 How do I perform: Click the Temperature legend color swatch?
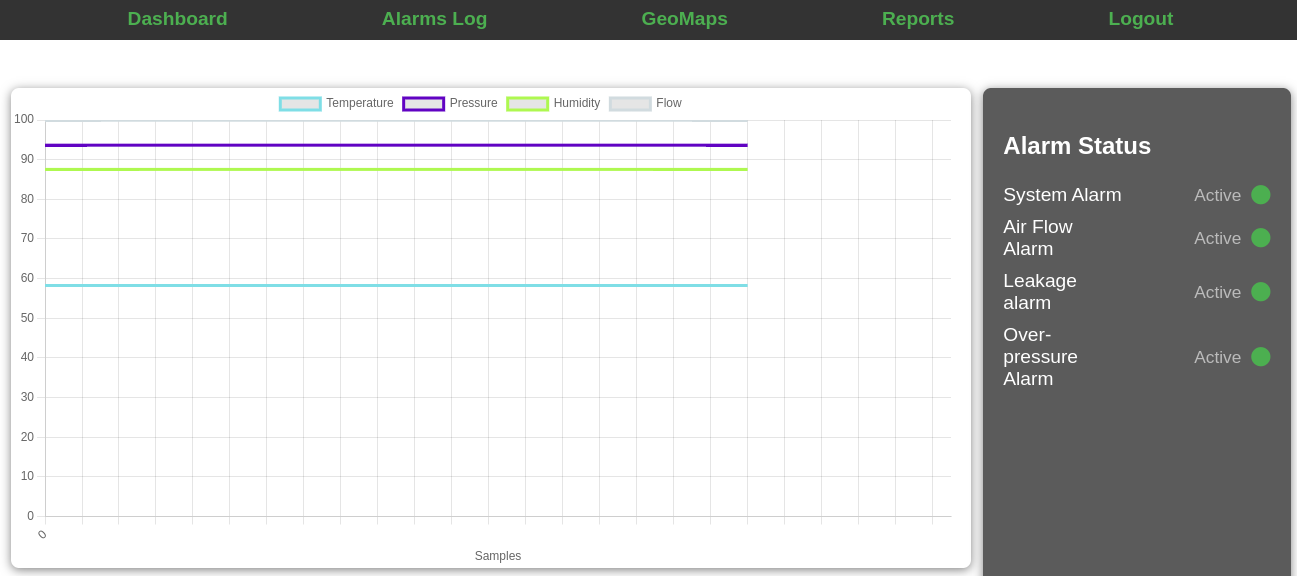300,103
